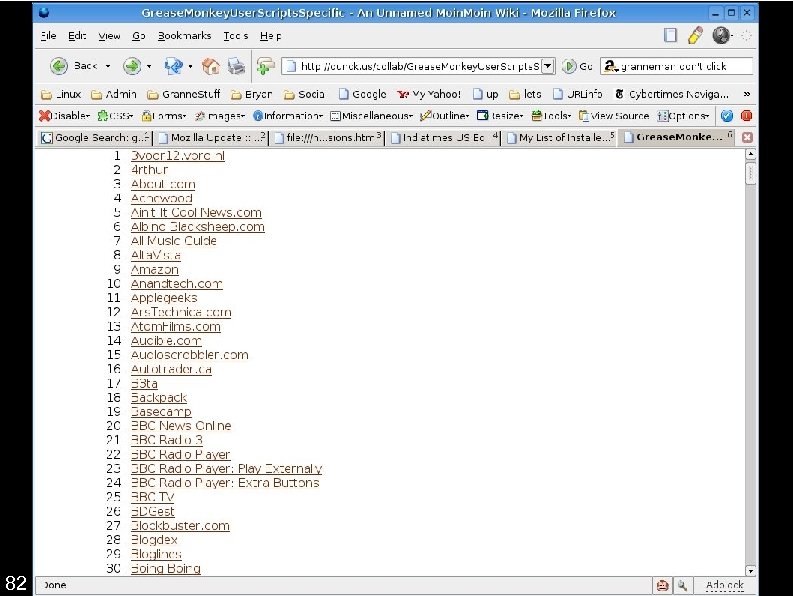Open the Basecamp link
Image resolution: width=793 pixels, height=596 pixels.
161,412
